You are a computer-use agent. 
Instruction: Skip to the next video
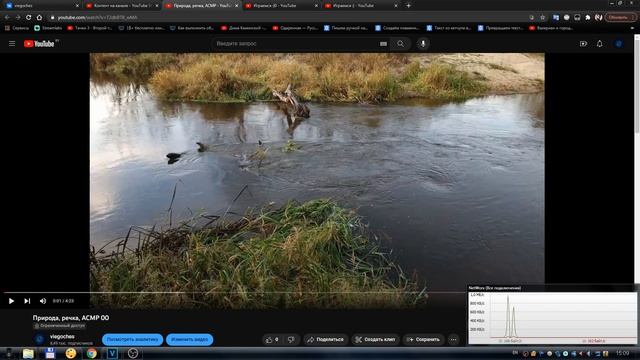pyautogui.click(x=27, y=301)
